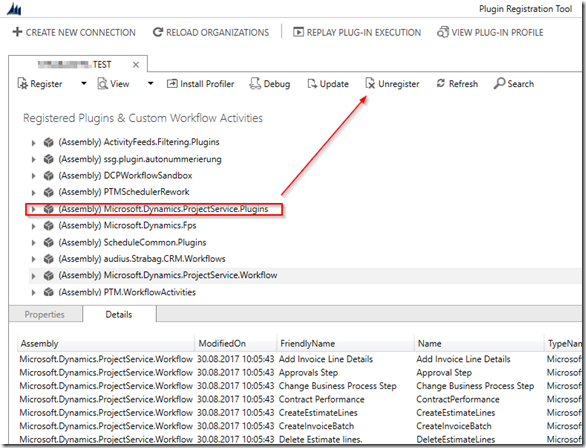The width and height of the screenshot is (586, 448).
Task: Click RELOAD ORGANIZATIONS label
Action: 218,33
